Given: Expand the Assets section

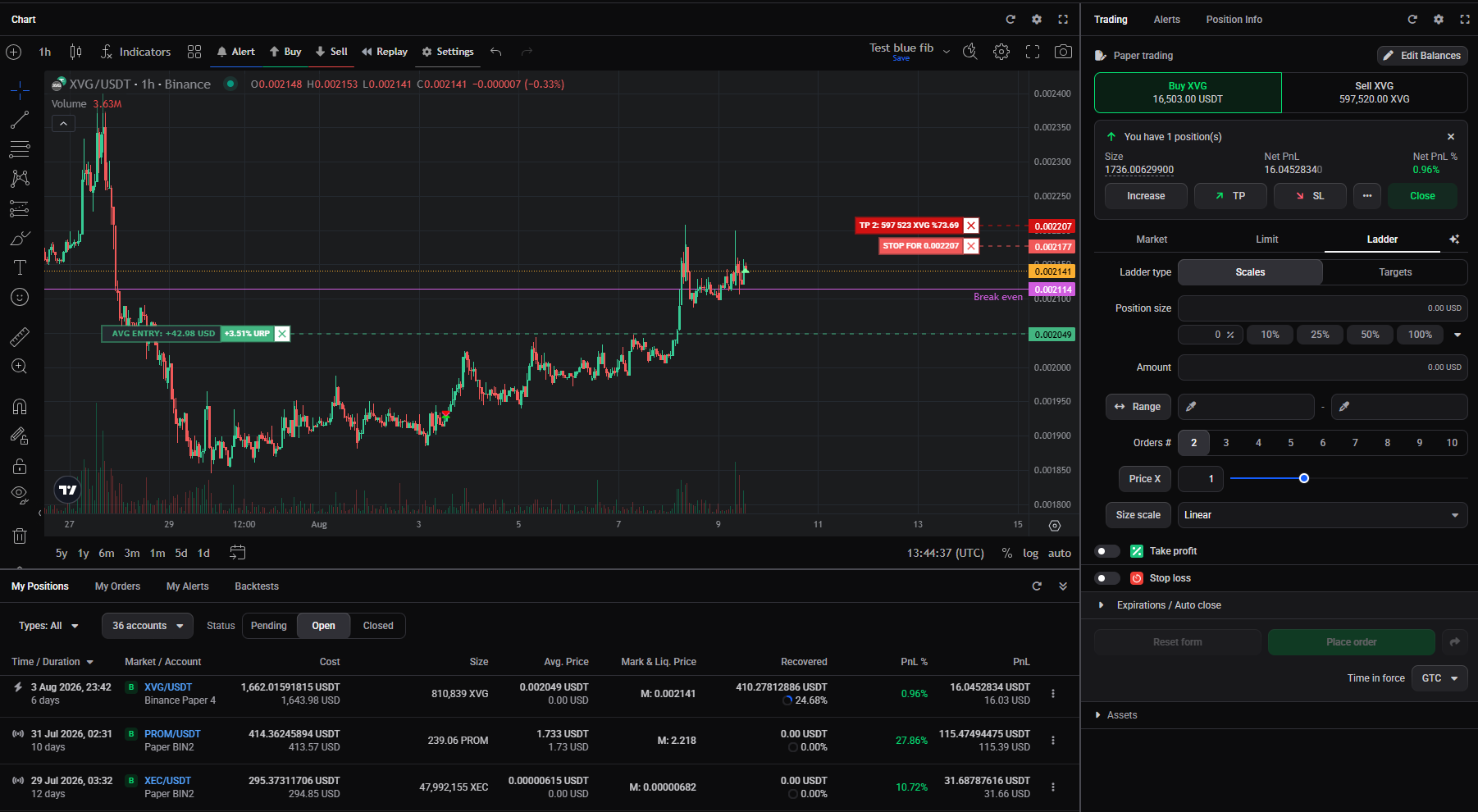Looking at the screenshot, I should 1116,715.
